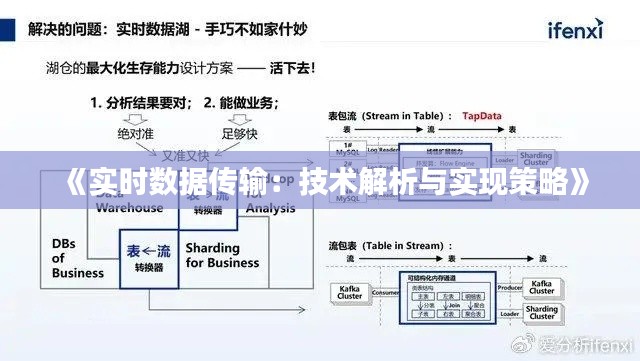Screen dimensions: 640x361
Task: Click the down arrow above 足够快
Action: [240, 120]
